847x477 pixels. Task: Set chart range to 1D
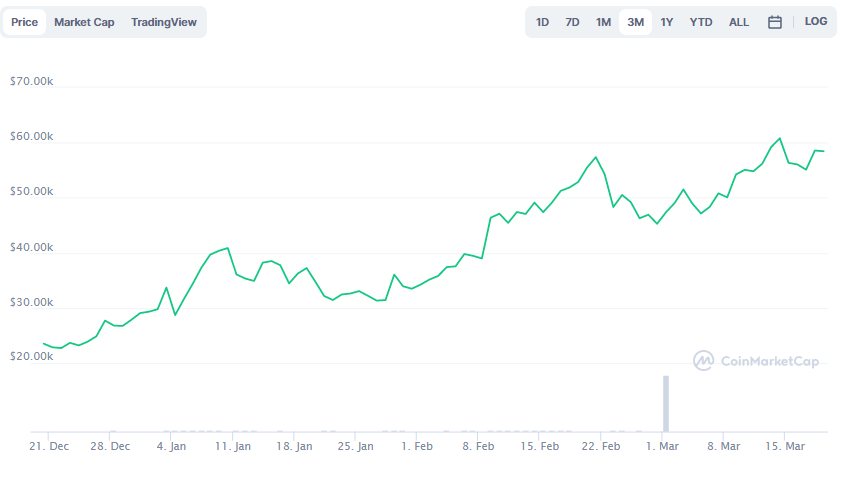(x=542, y=22)
